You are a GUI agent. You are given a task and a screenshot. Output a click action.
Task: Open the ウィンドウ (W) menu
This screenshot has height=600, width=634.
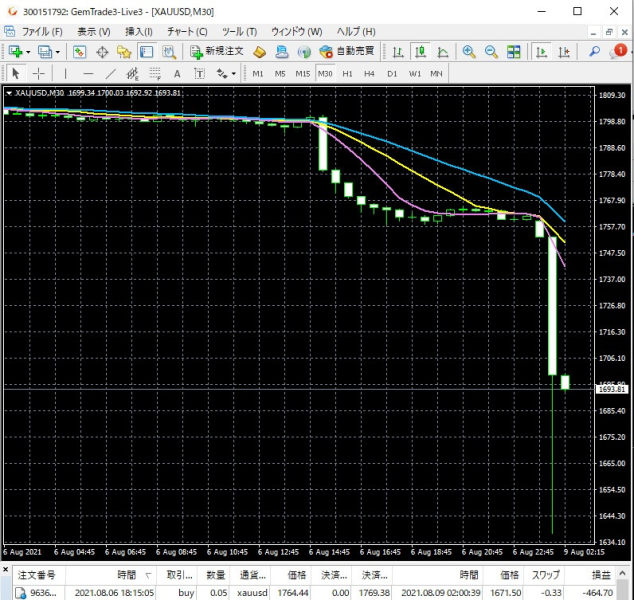pos(296,32)
